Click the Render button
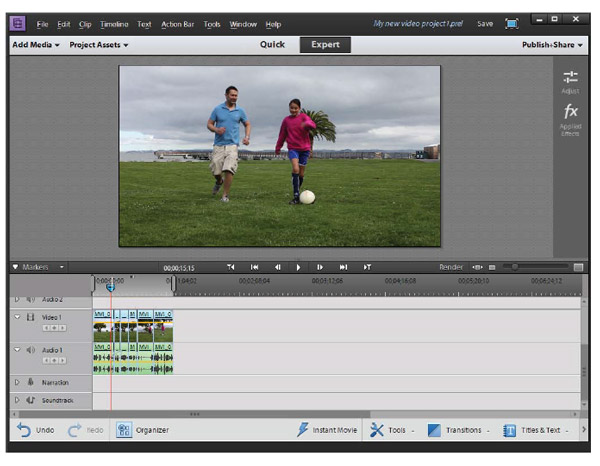The height and width of the screenshot is (466, 600). [451, 267]
